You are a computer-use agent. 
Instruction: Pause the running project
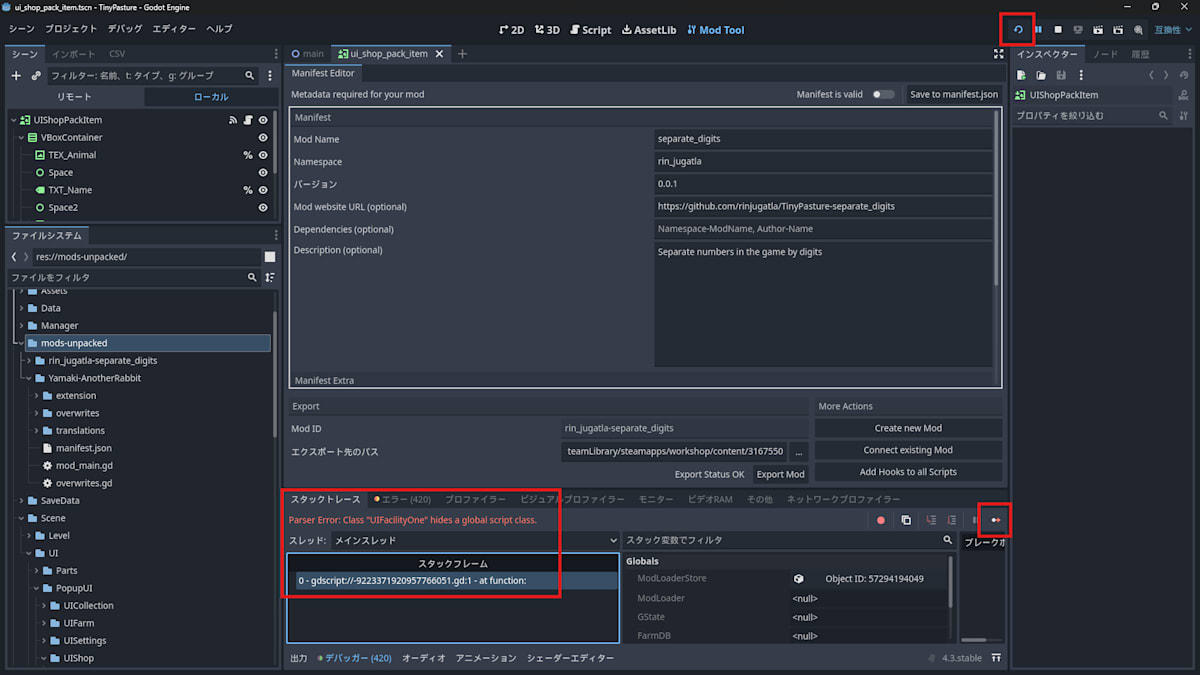(1038, 30)
